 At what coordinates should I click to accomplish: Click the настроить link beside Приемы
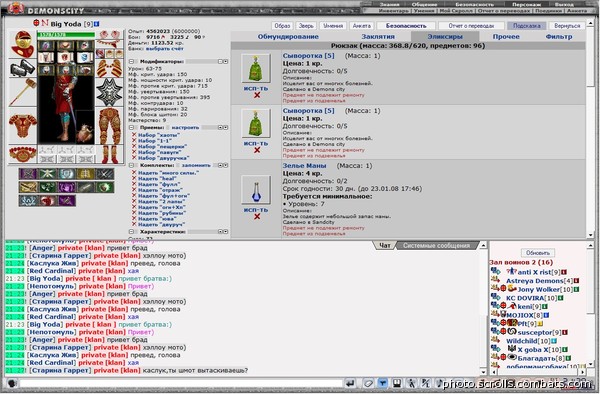[185, 127]
